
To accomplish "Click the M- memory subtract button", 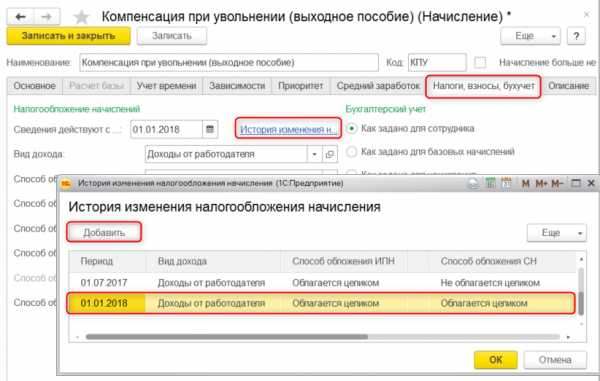I will click(557, 184).
